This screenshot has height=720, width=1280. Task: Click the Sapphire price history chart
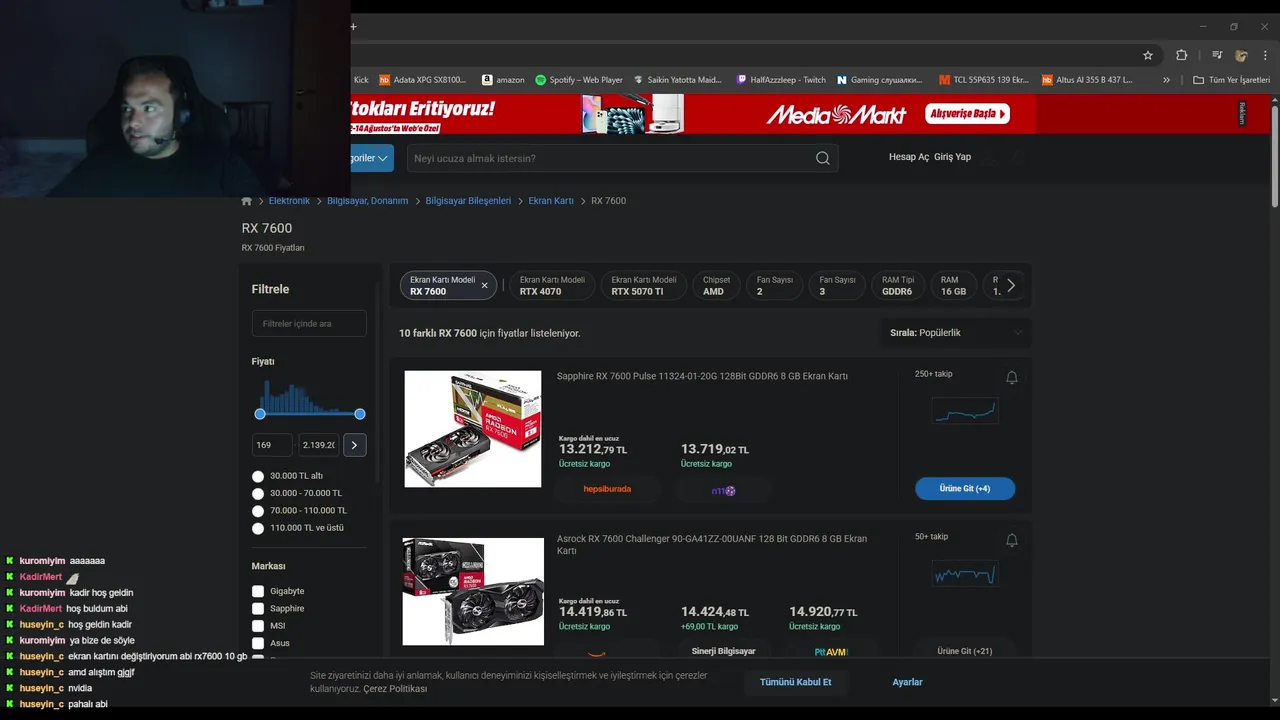click(965, 411)
